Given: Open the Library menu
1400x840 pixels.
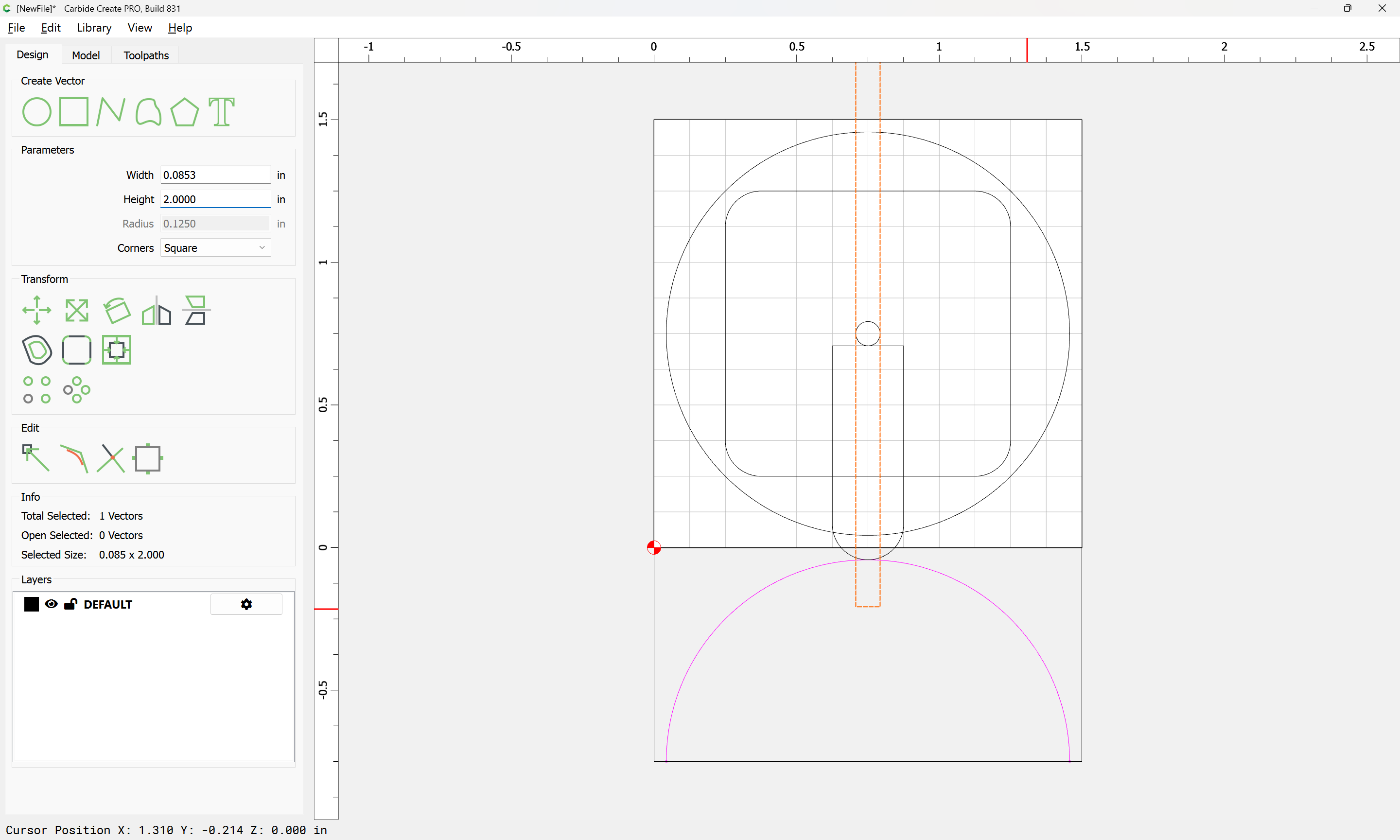Looking at the screenshot, I should (x=94, y=28).
